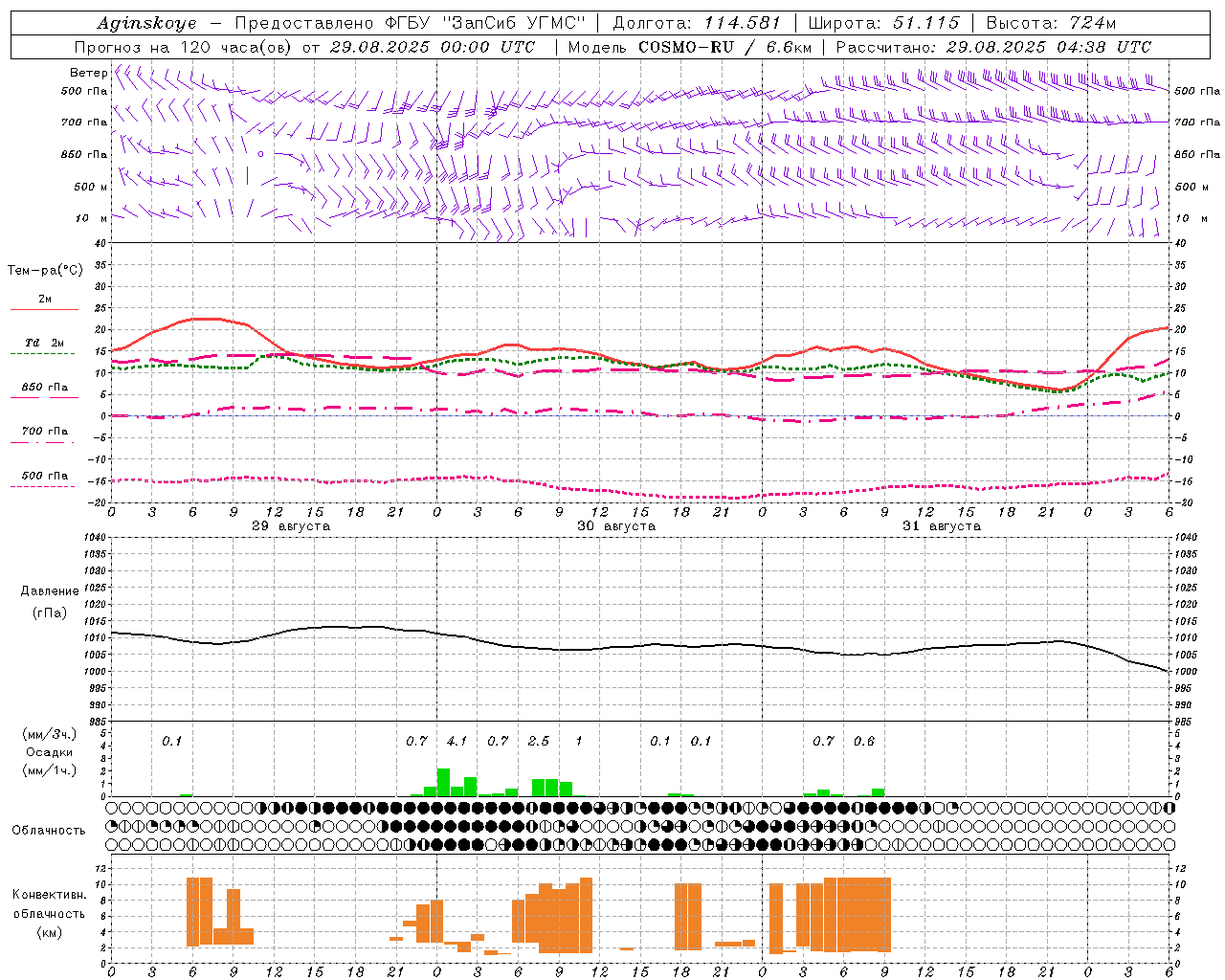Click '1040' on the left pressure axis
Screen dimensions: 1225x980
[96, 538]
